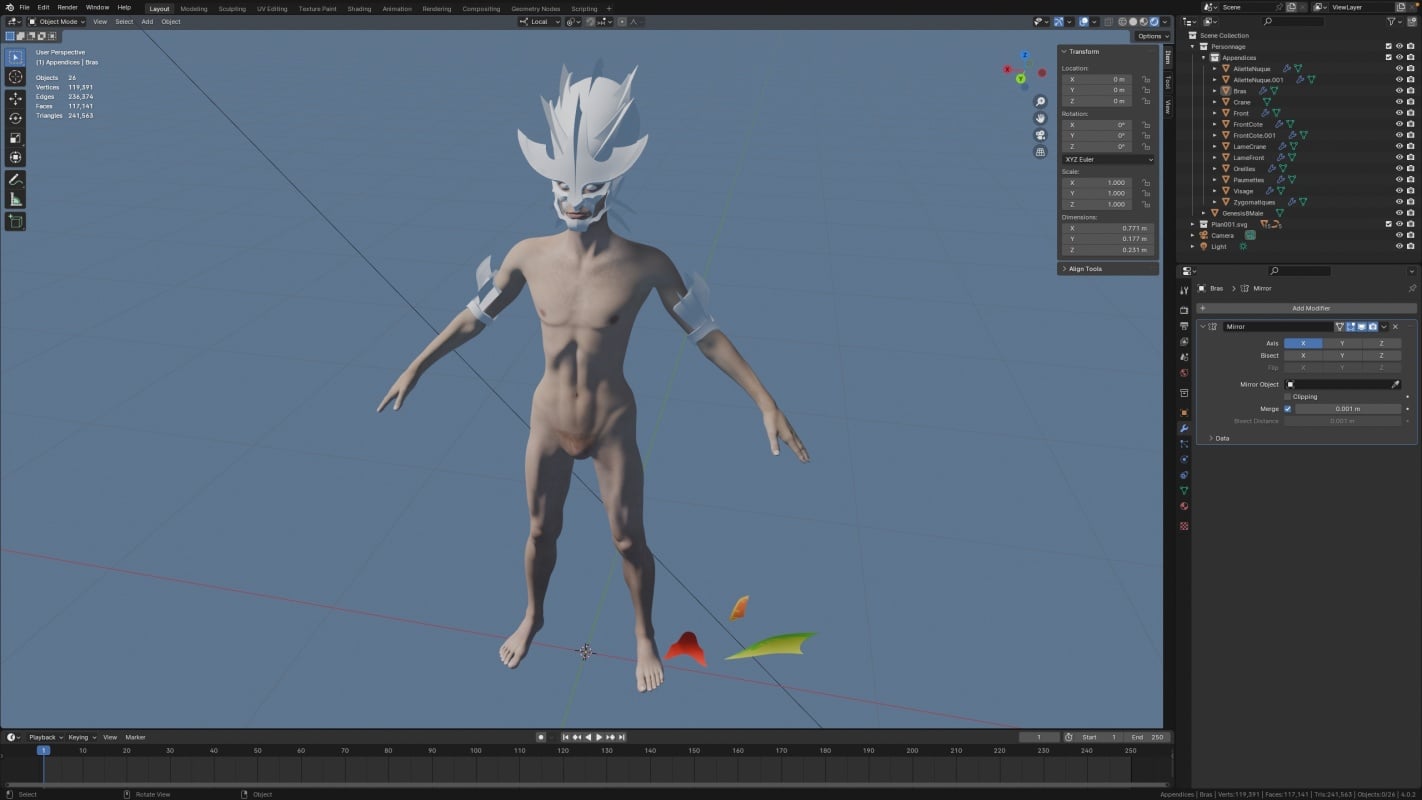Select the Measure tool
The width and height of the screenshot is (1422, 800).
click(15, 199)
